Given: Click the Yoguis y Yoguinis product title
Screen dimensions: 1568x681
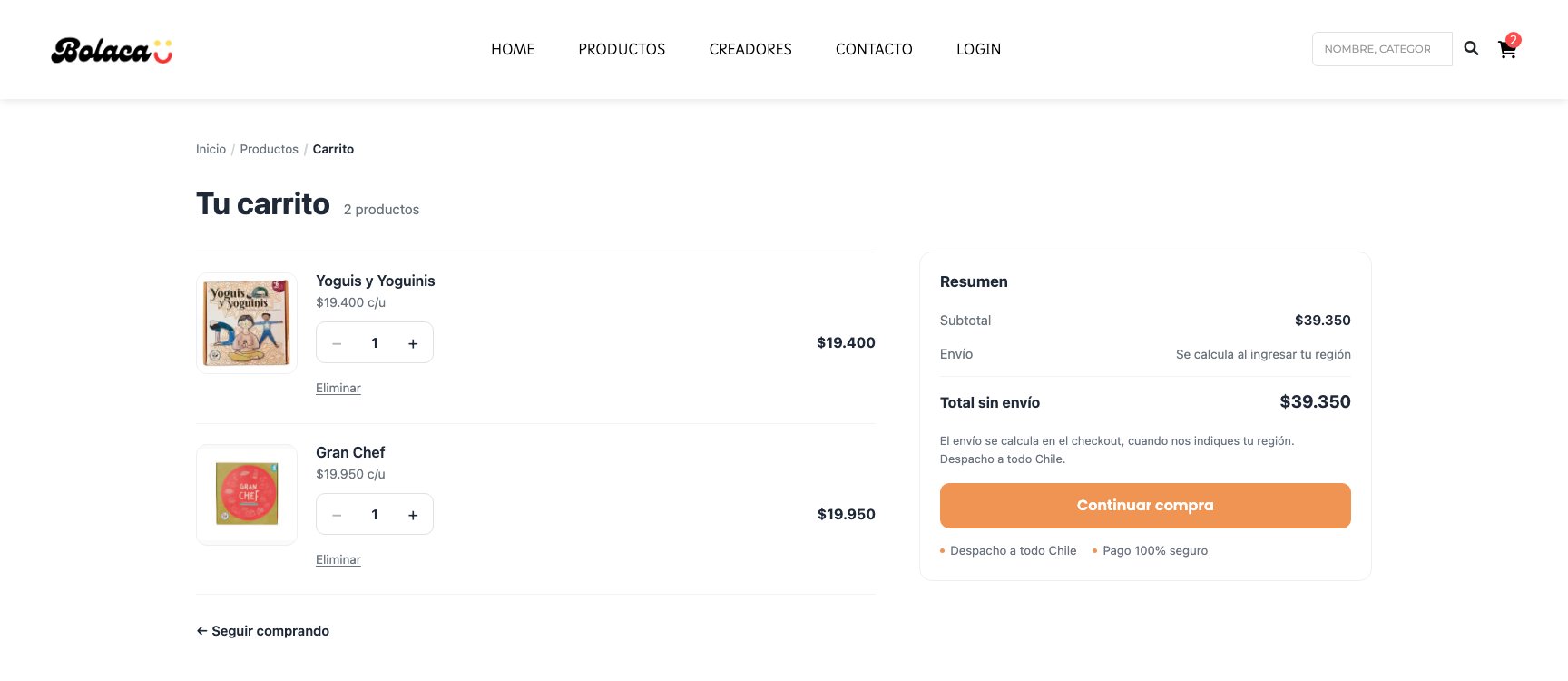Looking at the screenshot, I should [x=376, y=281].
